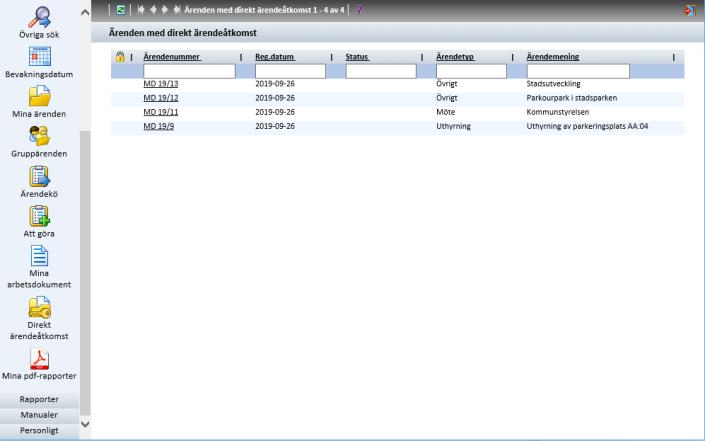Open Att göra clipboard icon
This screenshot has width=705, height=441.
tap(40, 216)
